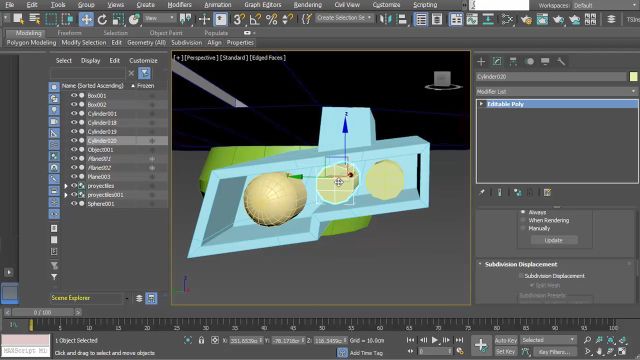Image resolution: width=640 pixels, height=360 pixels.
Task: Open Create panel plus icon
Action: pyautogui.click(x=481, y=62)
